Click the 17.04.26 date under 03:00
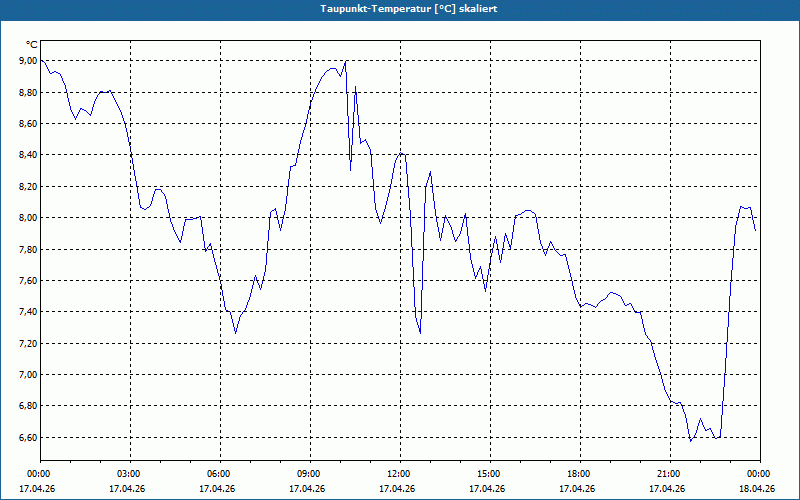 coord(127,488)
